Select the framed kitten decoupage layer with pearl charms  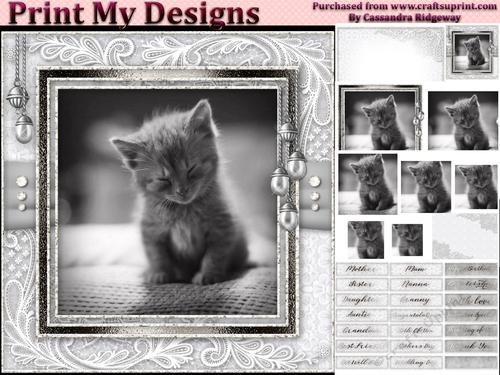(380, 118)
